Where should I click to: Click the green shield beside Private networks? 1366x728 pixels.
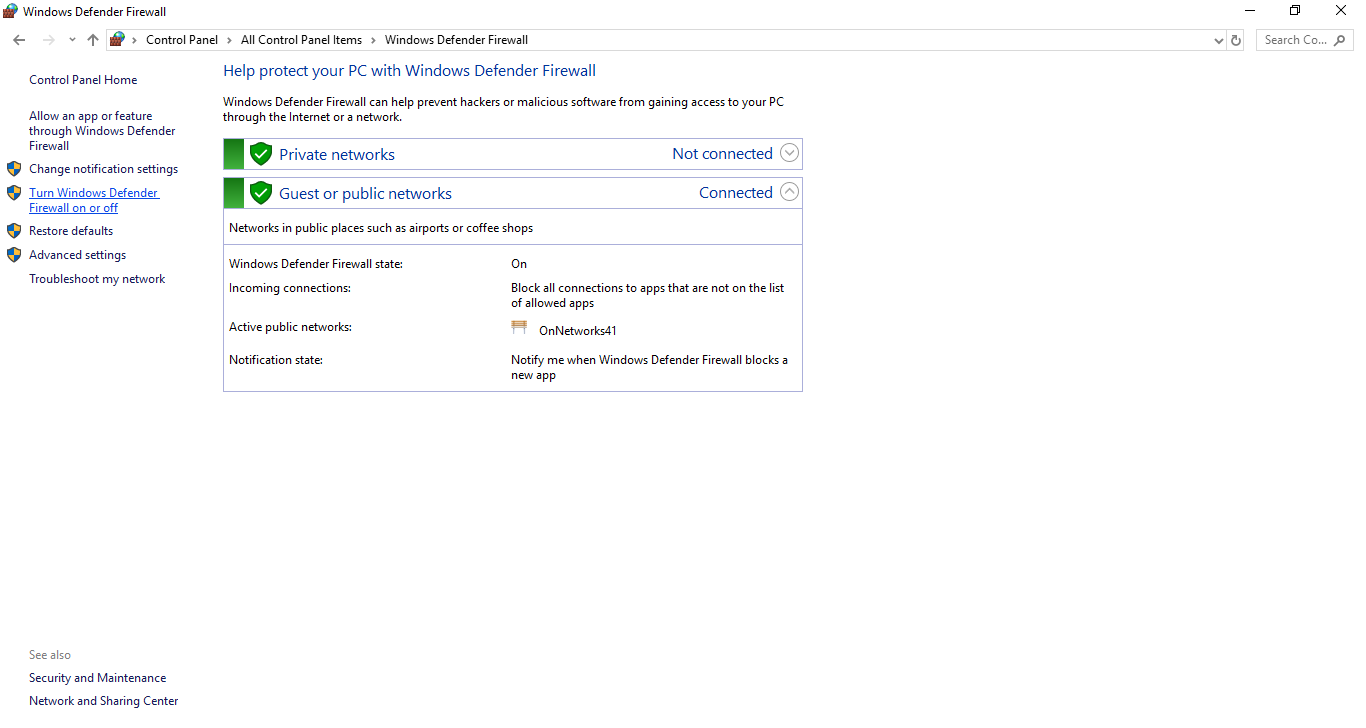(x=261, y=154)
